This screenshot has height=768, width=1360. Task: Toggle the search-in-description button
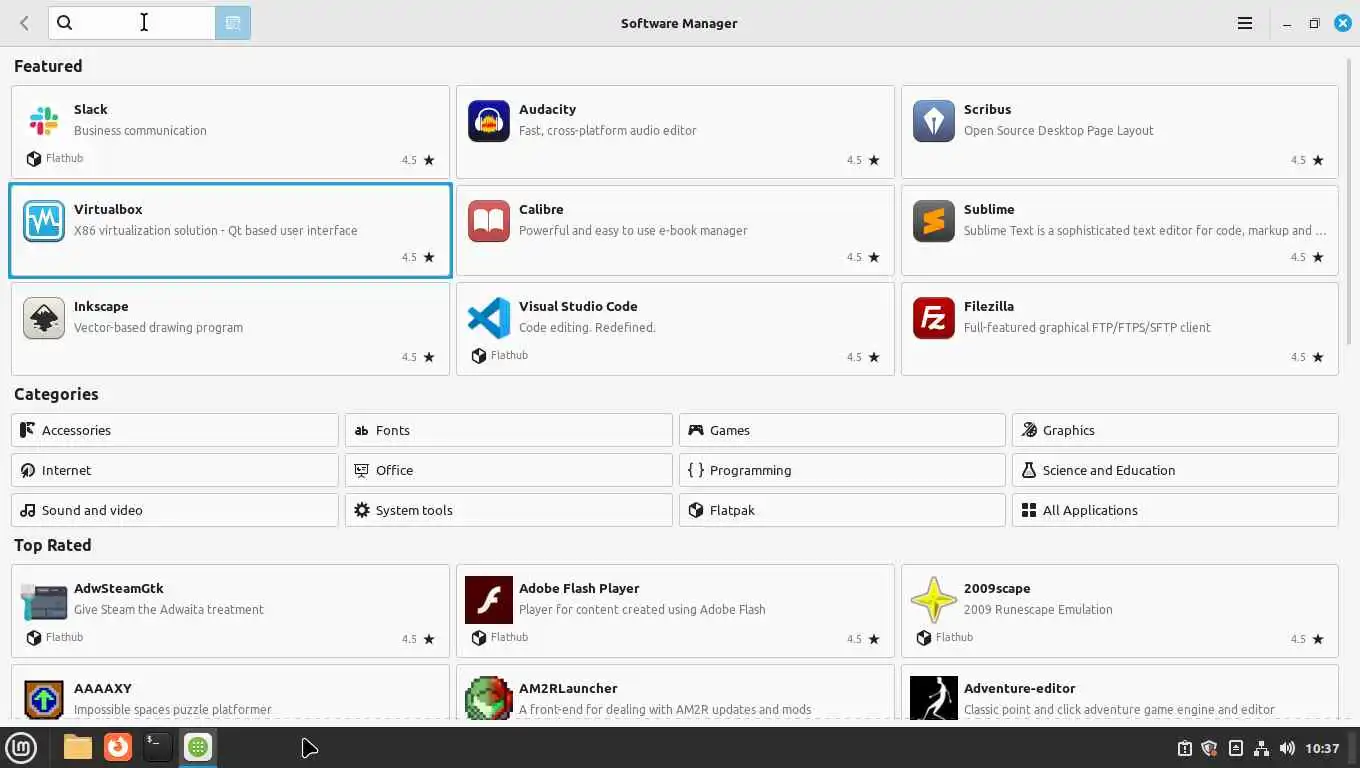coord(233,23)
